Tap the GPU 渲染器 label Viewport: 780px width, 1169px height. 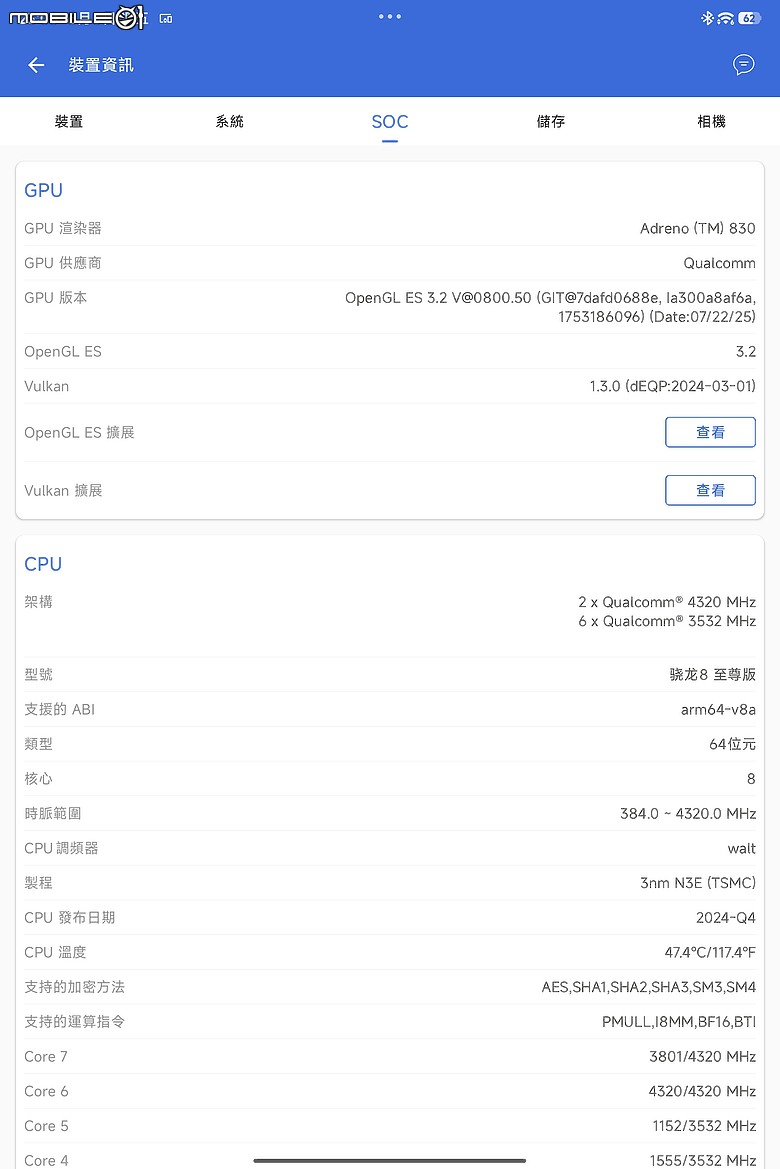pos(63,228)
